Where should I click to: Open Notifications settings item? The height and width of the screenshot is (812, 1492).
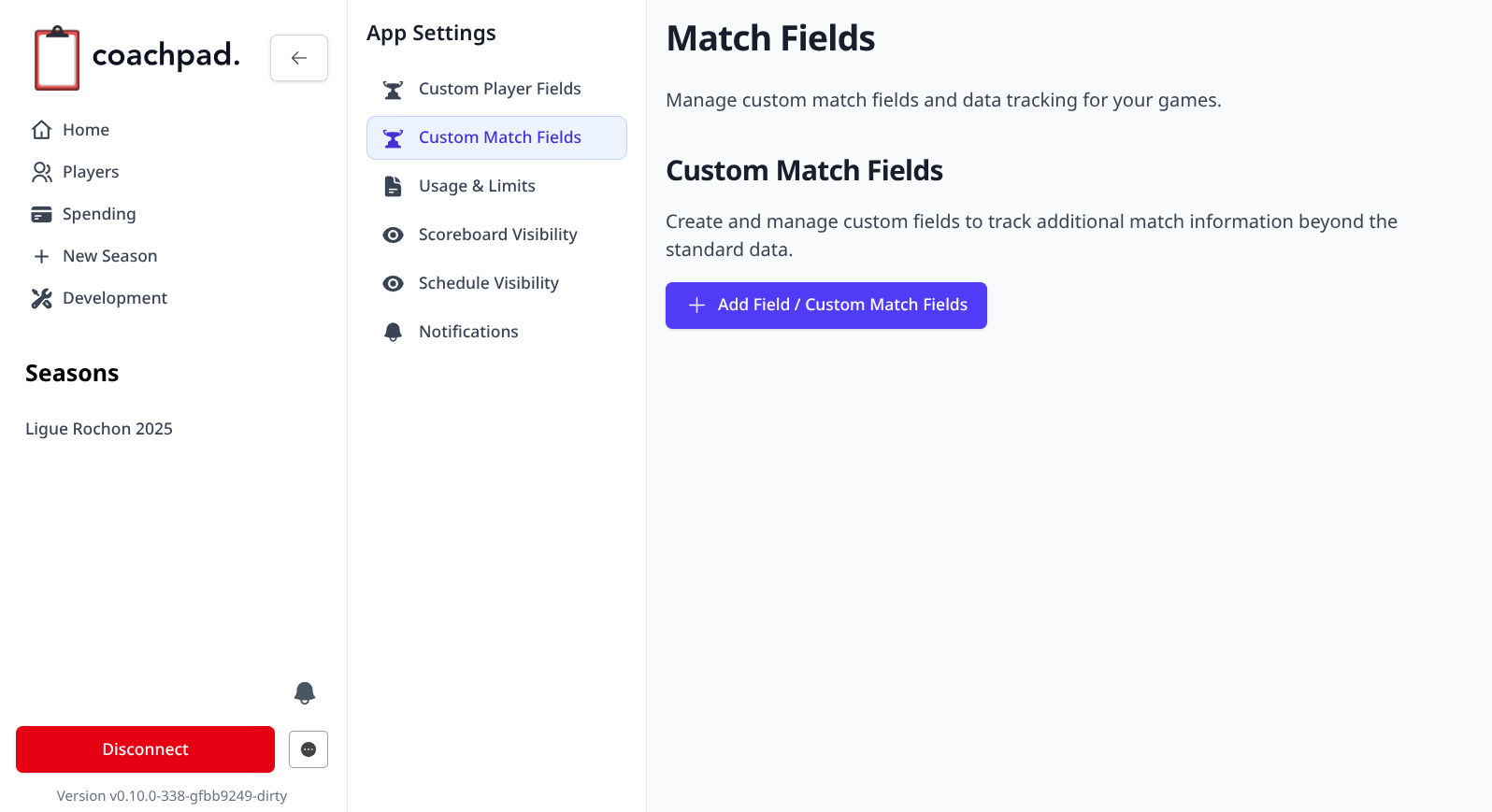pyautogui.click(x=467, y=332)
